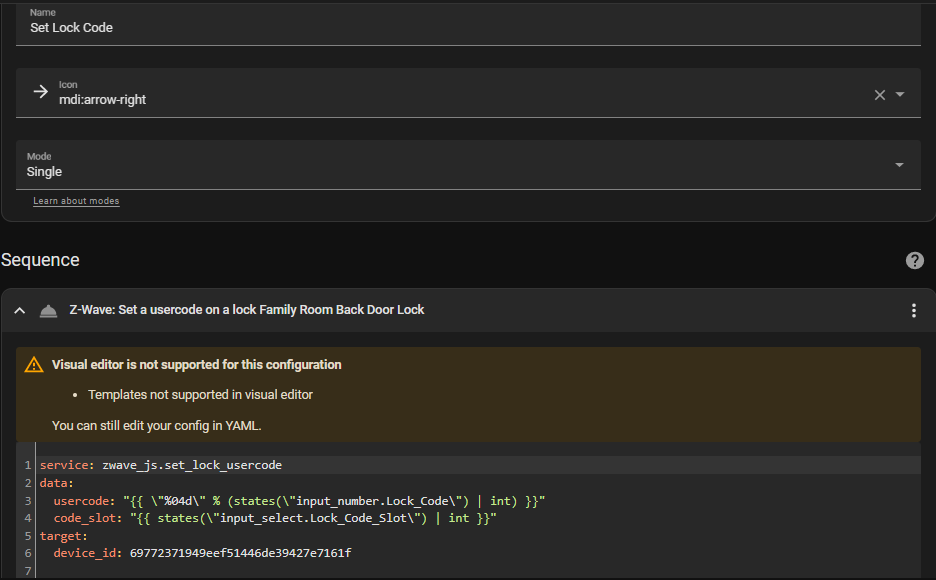
Task: Open the action's three-dot overflow menu
Action: coord(913,311)
